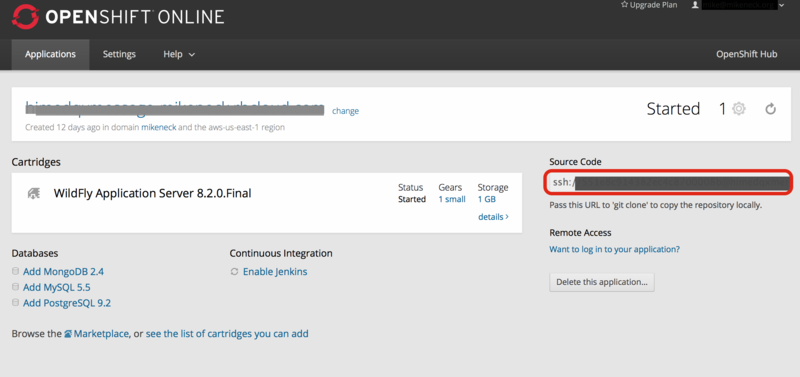The image size is (800, 377).
Task: Click the Pass this URL to 'git clone' text
Action: click(656, 206)
